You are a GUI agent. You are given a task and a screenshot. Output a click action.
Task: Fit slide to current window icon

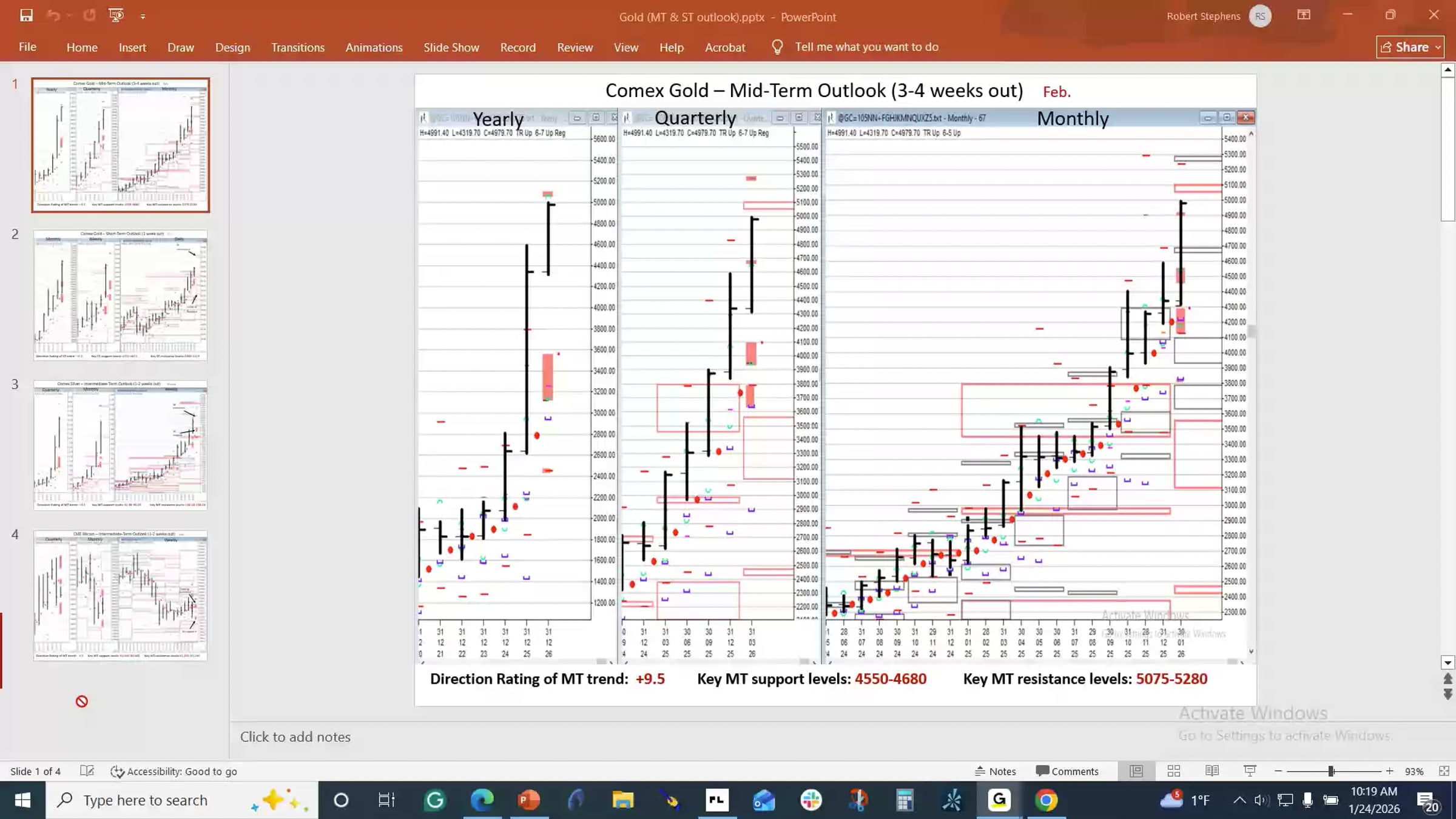coord(1444,771)
